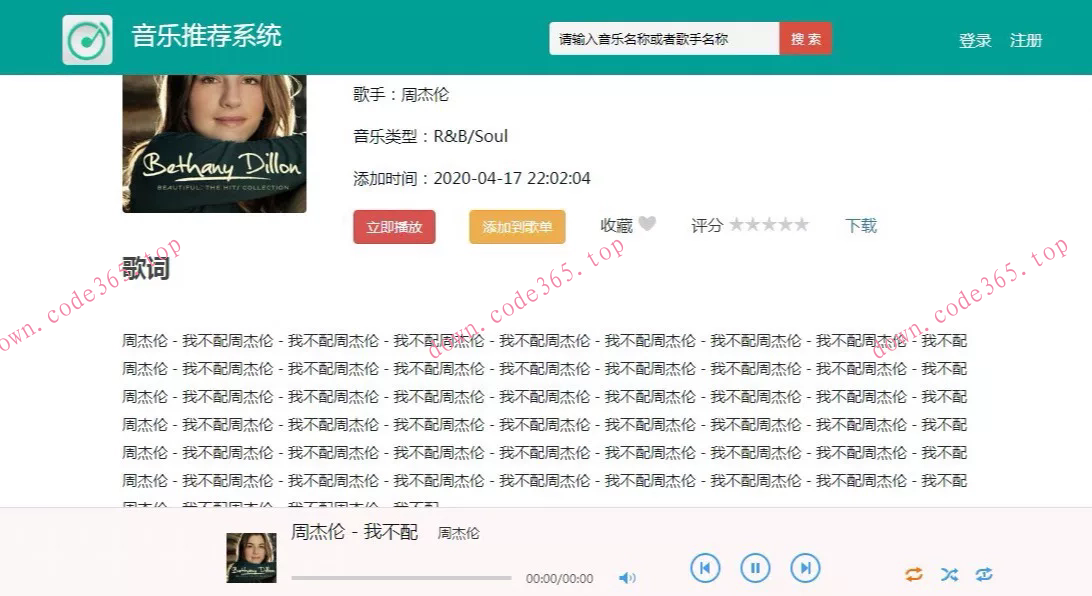Viewport: 1092px width, 596px height.
Task: Click the 添加到歌单 add-to-playlist button
Action: click(516, 227)
